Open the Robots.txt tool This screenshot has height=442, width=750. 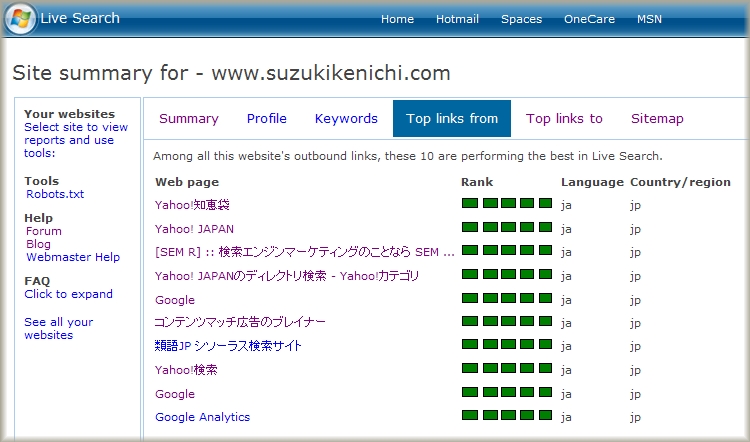point(55,194)
